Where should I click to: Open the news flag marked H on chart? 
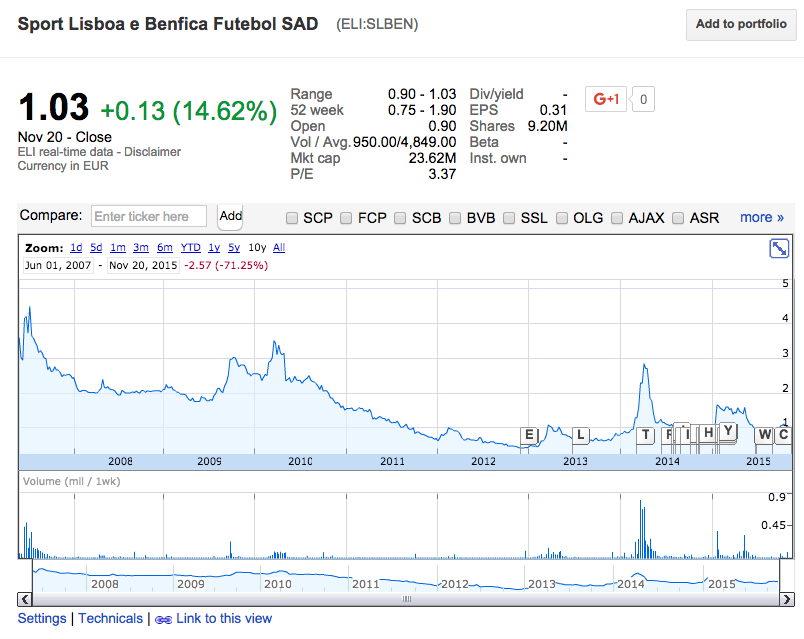[x=708, y=433]
